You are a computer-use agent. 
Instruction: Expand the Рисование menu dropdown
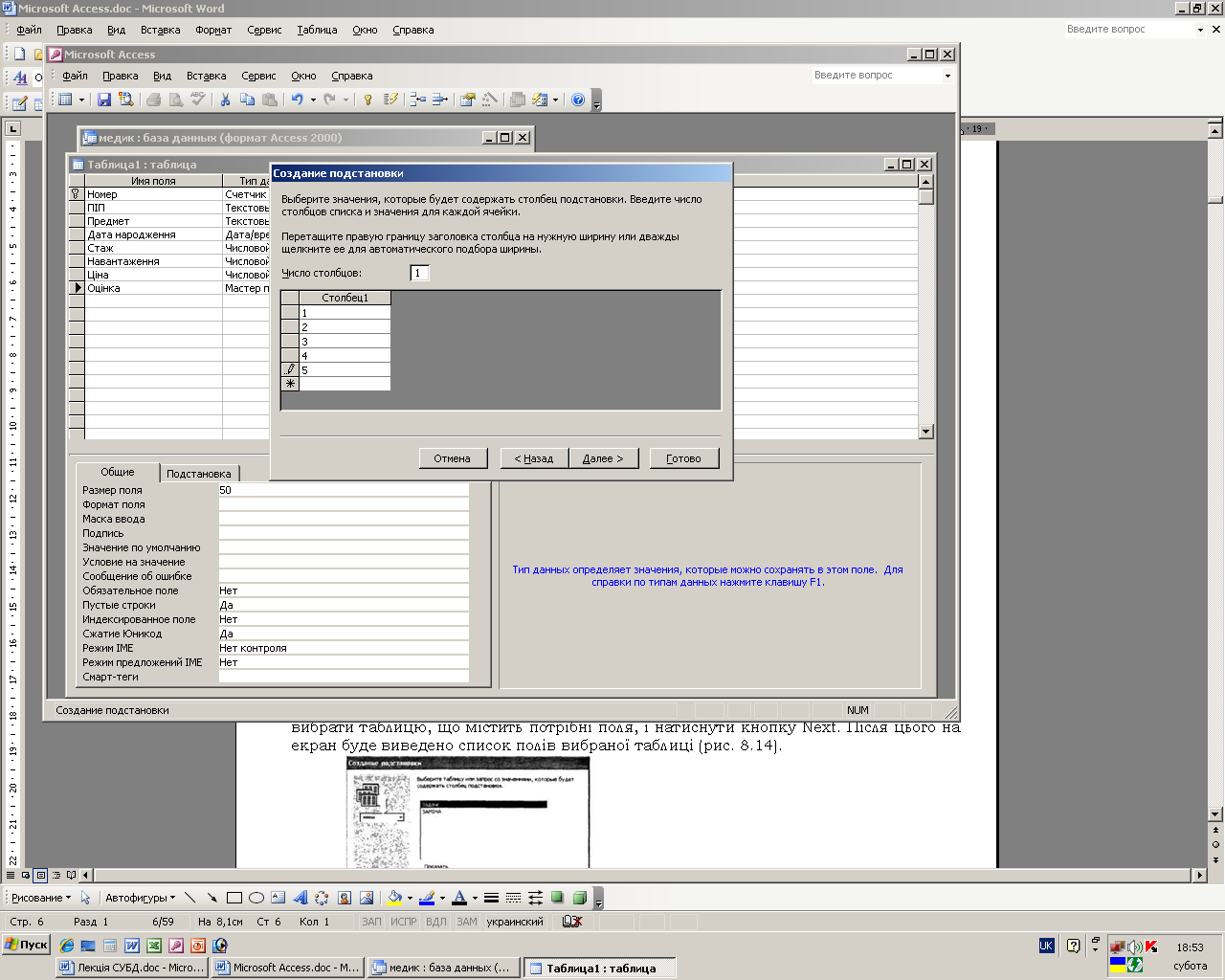tap(40, 898)
